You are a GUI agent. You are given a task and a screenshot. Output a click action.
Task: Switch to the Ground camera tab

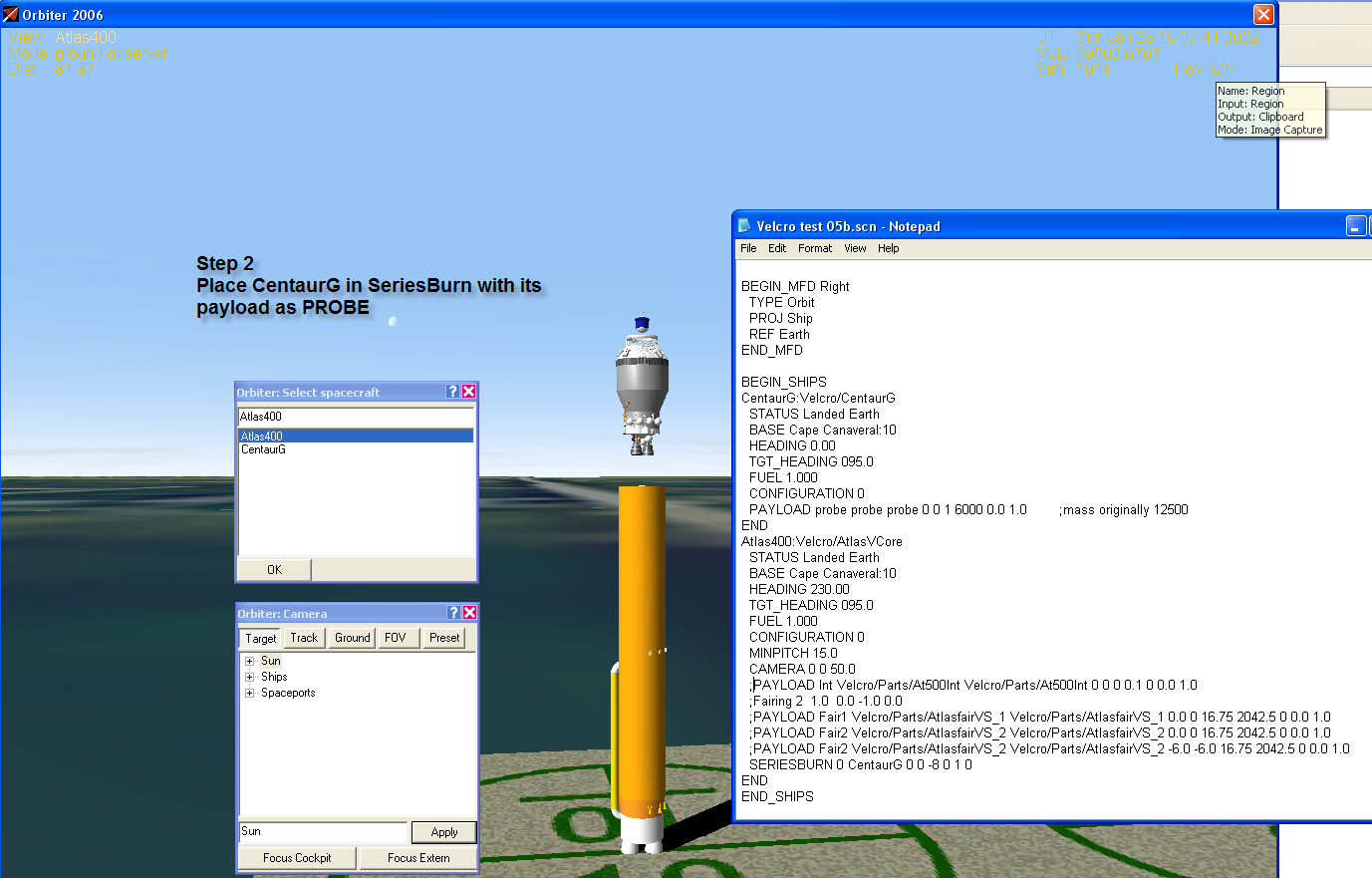point(352,638)
